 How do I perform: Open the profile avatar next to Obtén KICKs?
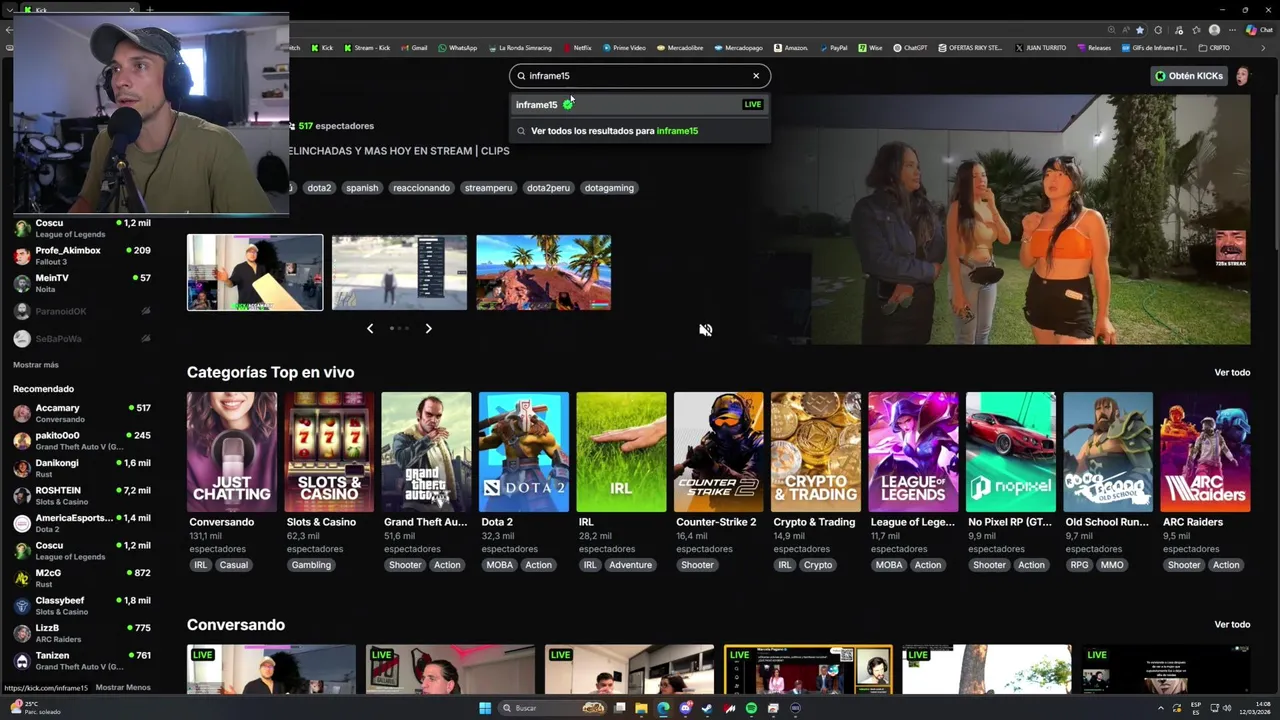click(x=1242, y=76)
